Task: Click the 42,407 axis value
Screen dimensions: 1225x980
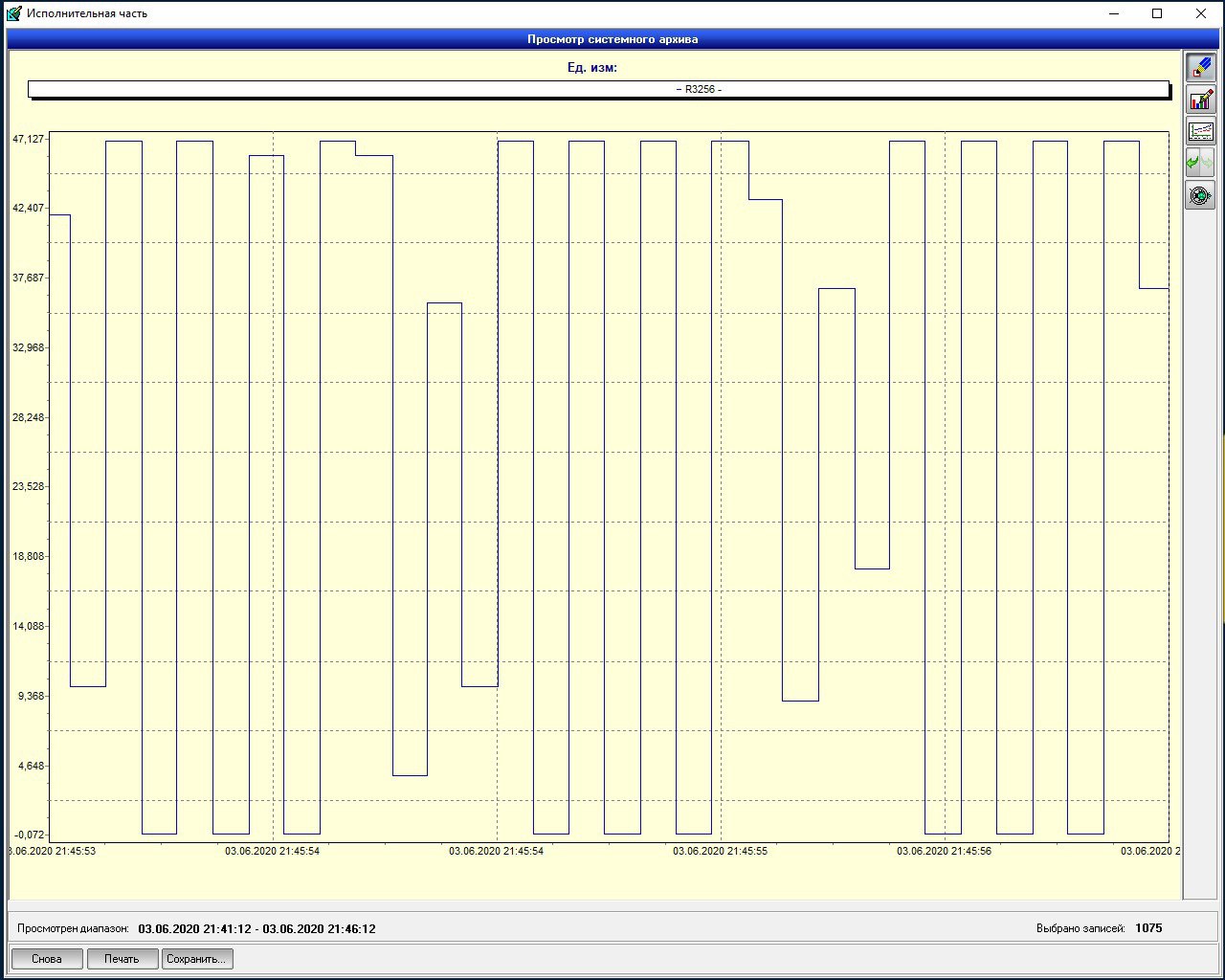Action: pyautogui.click(x=28, y=208)
